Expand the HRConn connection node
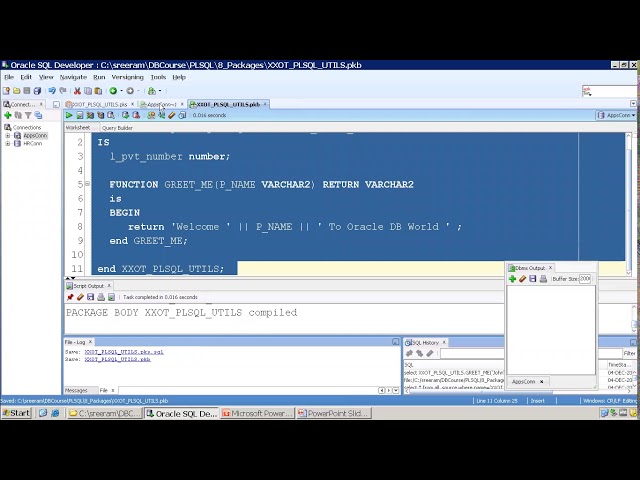Viewport: 640px width, 480px height. point(7,144)
